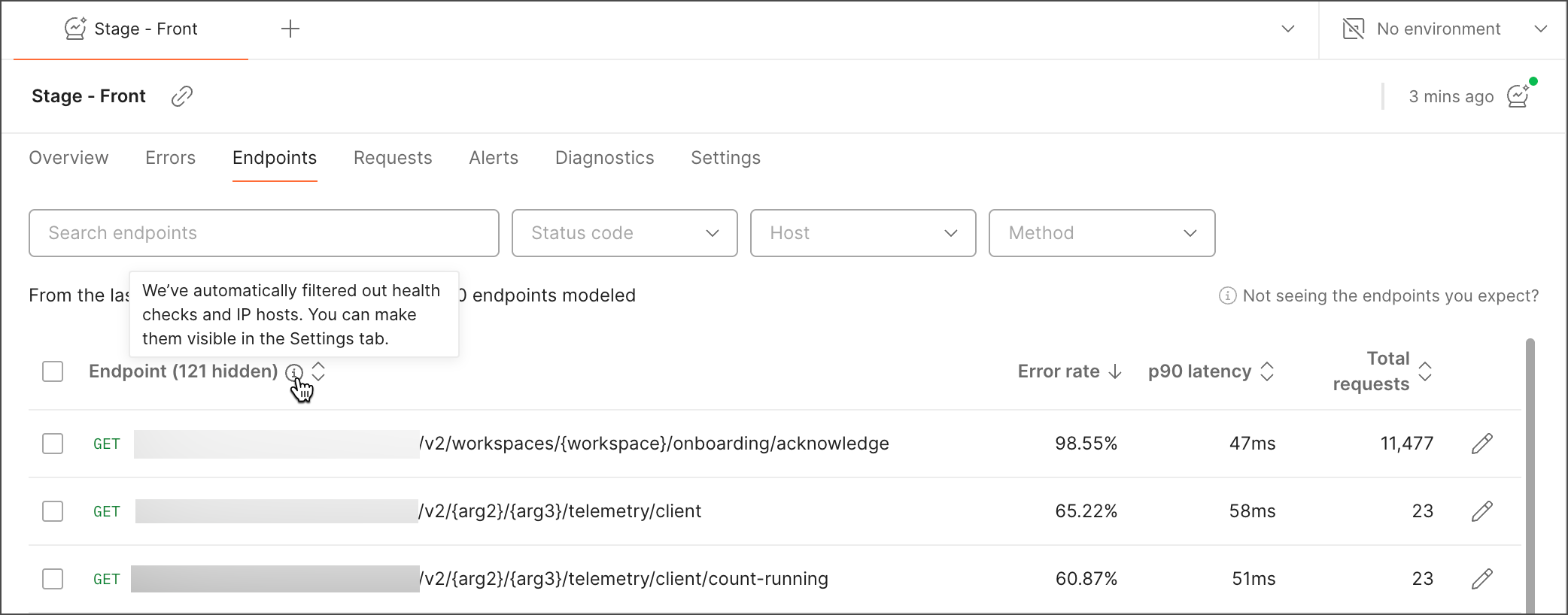The height and width of the screenshot is (615, 1568).
Task: Open the /v2/workspaces/{workspace}/onboarding/acknowledge endpoint
Action: click(655, 444)
